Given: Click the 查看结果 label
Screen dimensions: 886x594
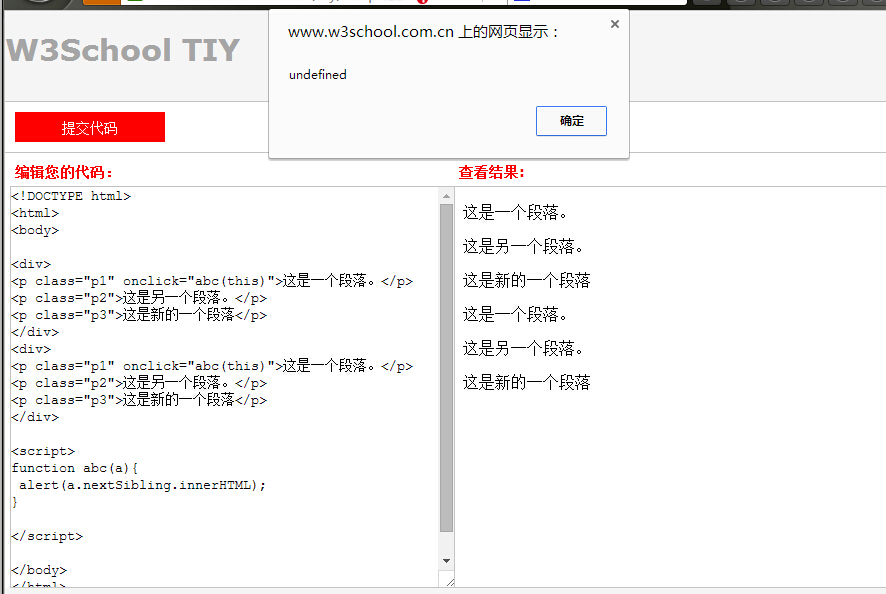Looking at the screenshot, I should tap(492, 172).
